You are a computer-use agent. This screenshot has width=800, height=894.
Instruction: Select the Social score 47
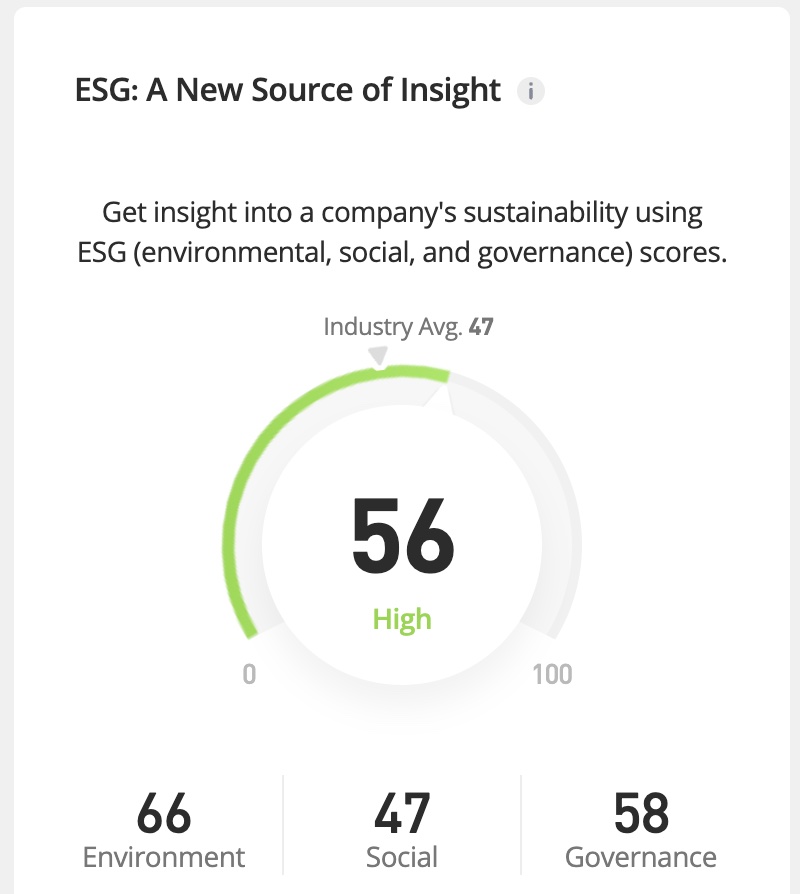402,814
